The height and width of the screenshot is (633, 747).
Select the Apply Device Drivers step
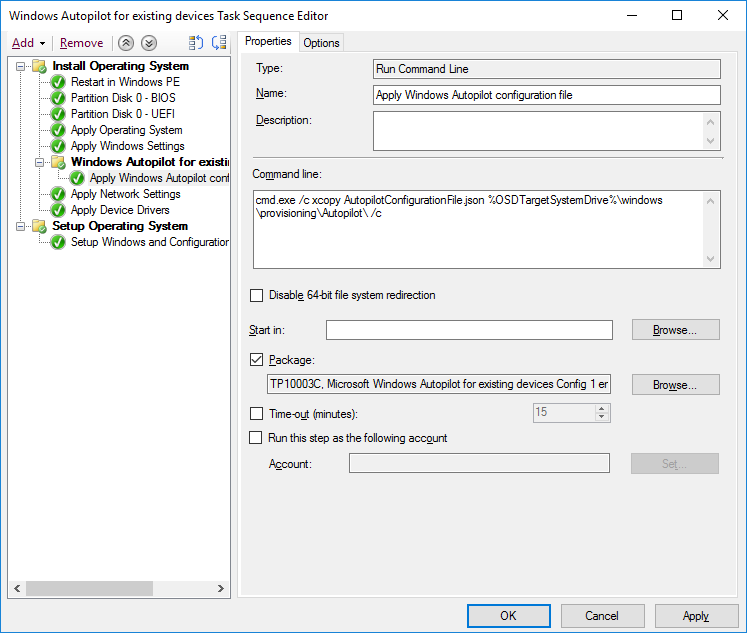click(x=120, y=210)
